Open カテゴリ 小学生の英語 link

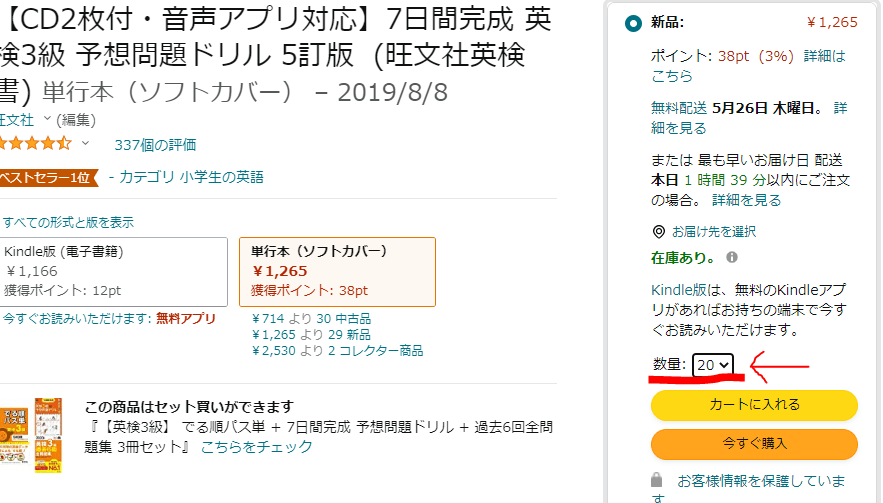pos(191,177)
